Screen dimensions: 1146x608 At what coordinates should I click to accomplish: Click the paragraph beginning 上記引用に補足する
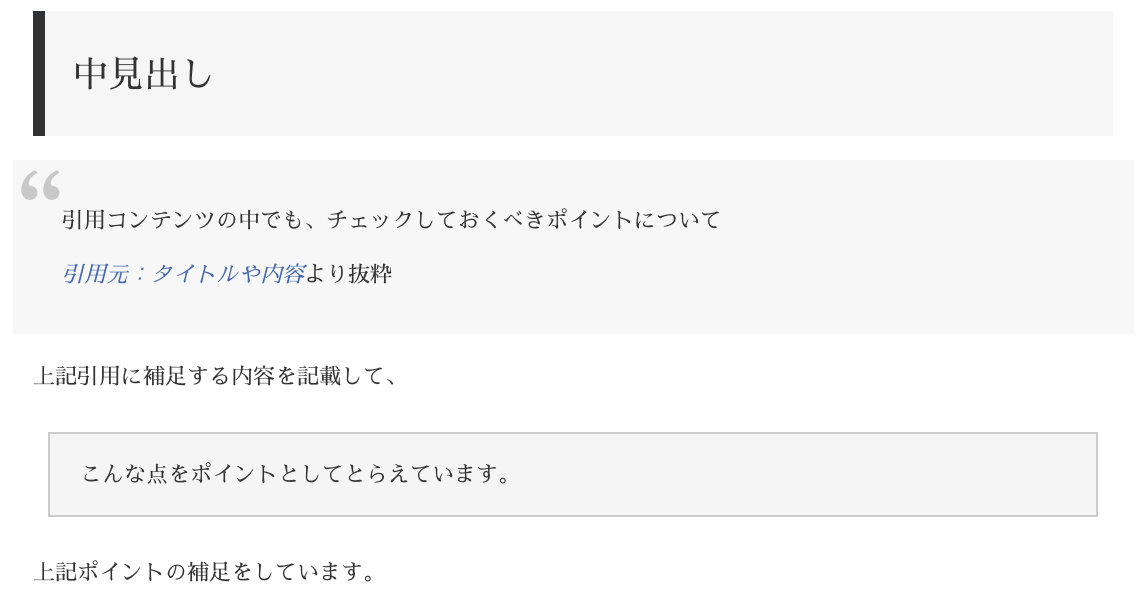coord(216,376)
